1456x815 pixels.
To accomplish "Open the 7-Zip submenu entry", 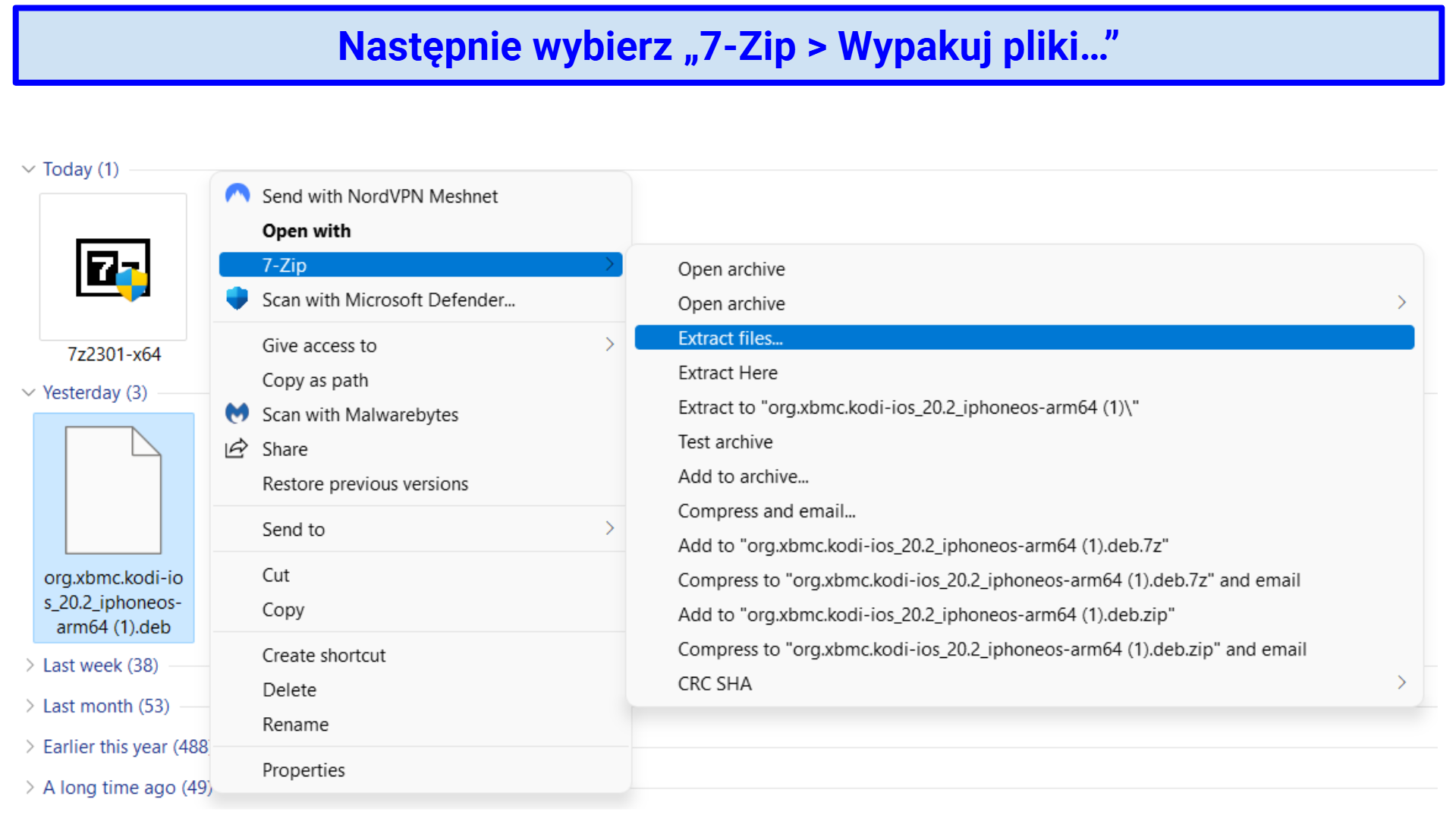I will pyautogui.click(x=420, y=265).
